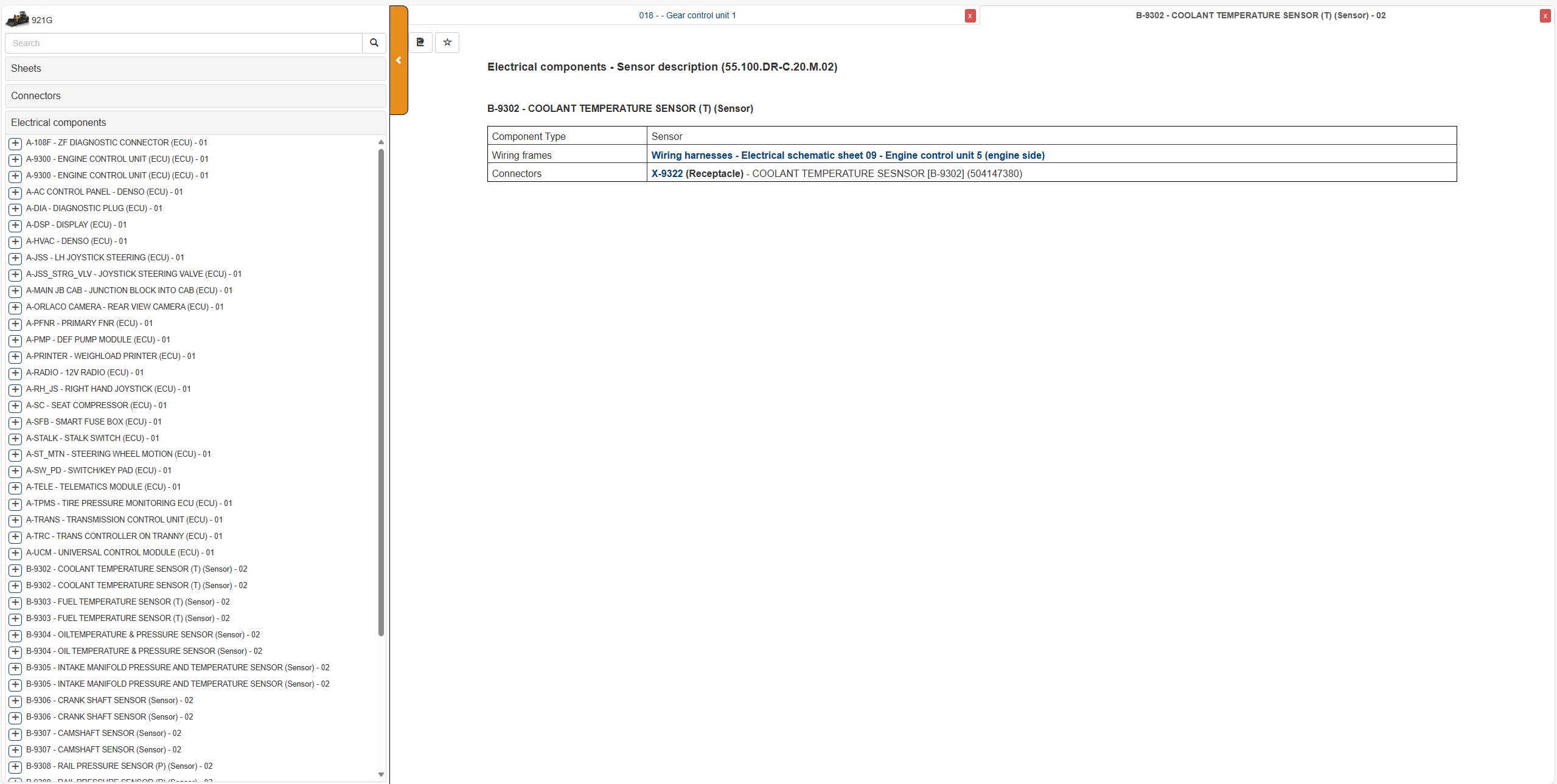
Task: Expand A-DSP Display tree item
Action: click(x=15, y=225)
